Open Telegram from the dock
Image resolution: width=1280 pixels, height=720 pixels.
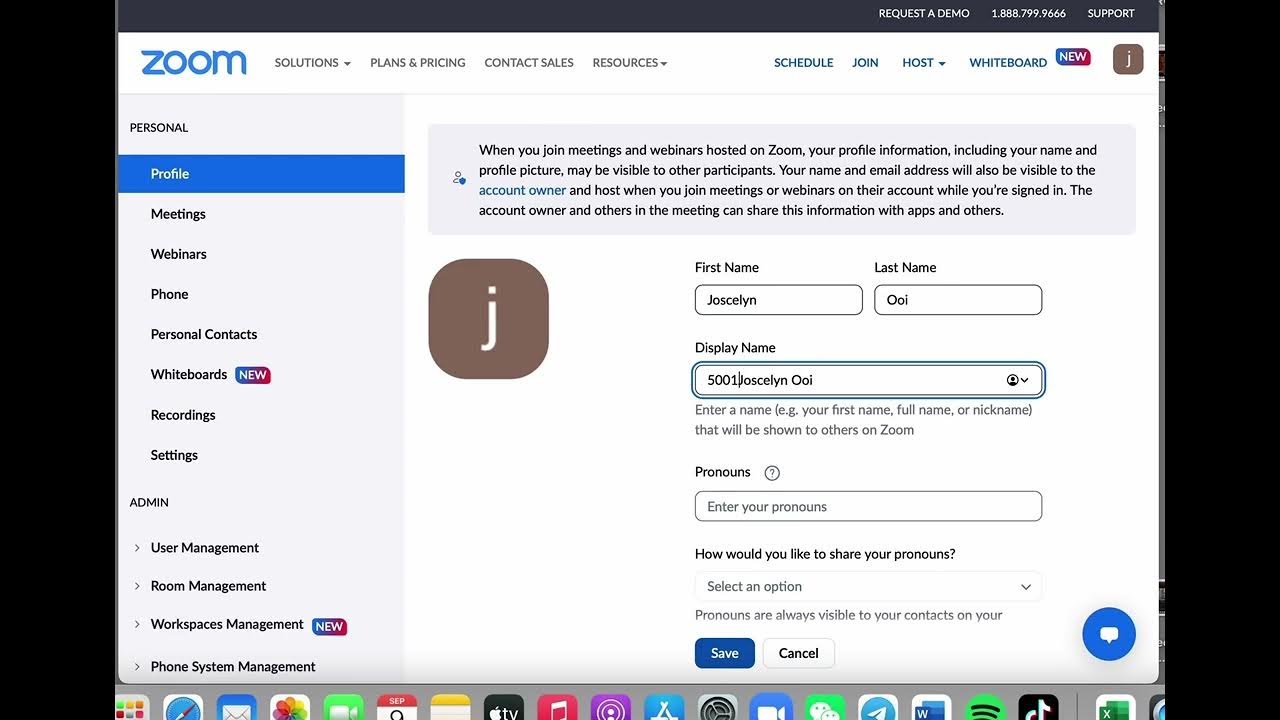pos(877,708)
